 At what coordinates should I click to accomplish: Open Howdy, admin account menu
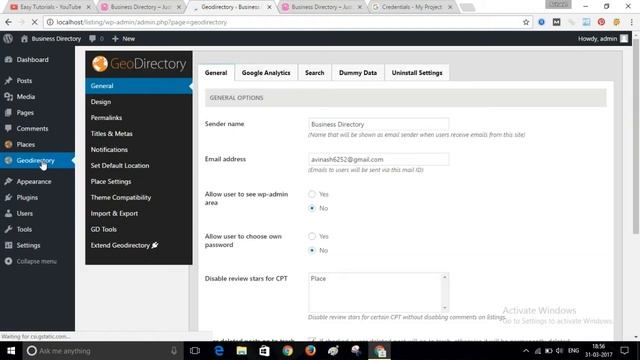click(x=602, y=39)
